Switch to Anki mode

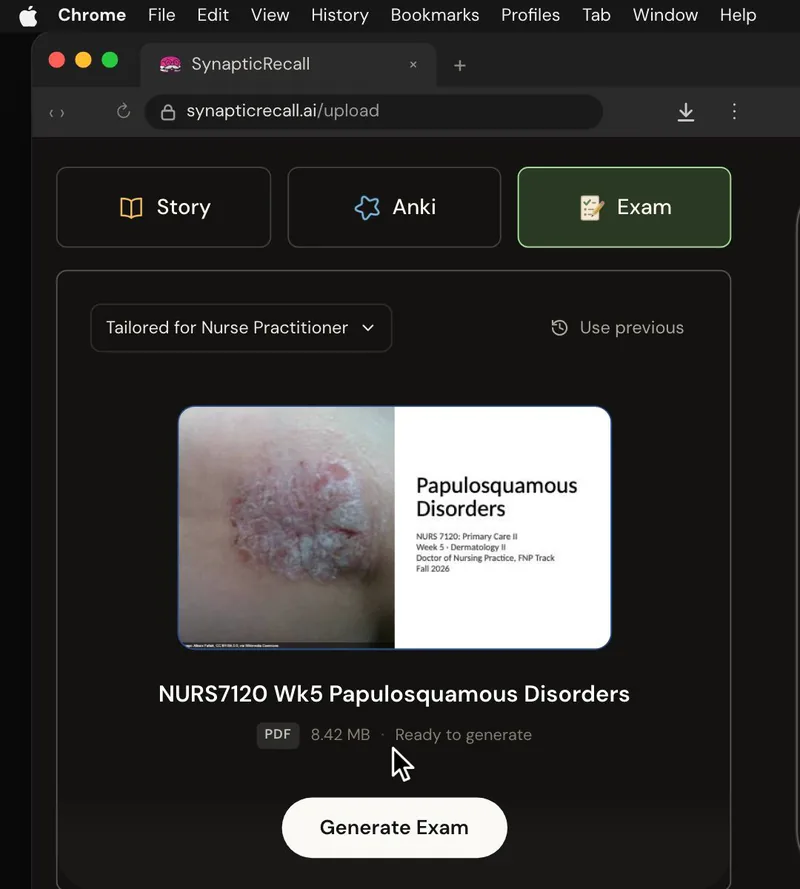coord(394,208)
